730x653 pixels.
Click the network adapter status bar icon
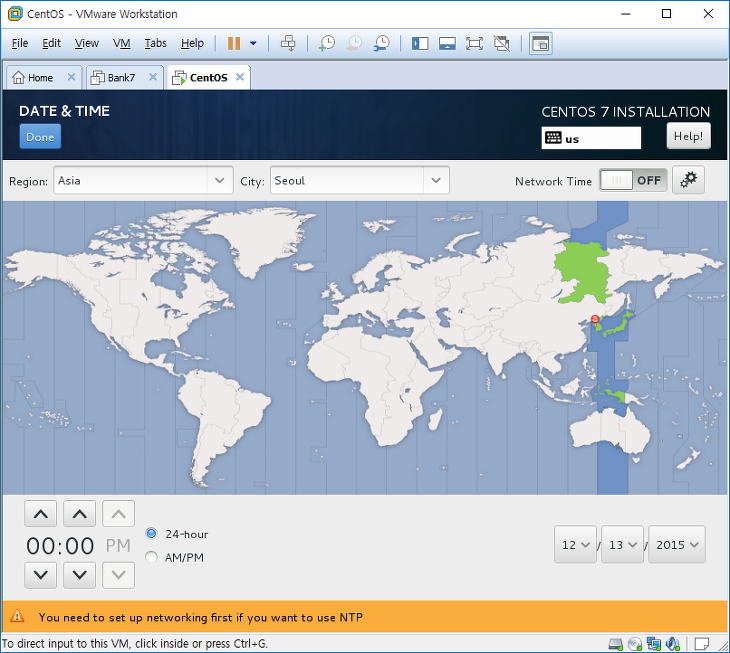(x=654, y=644)
